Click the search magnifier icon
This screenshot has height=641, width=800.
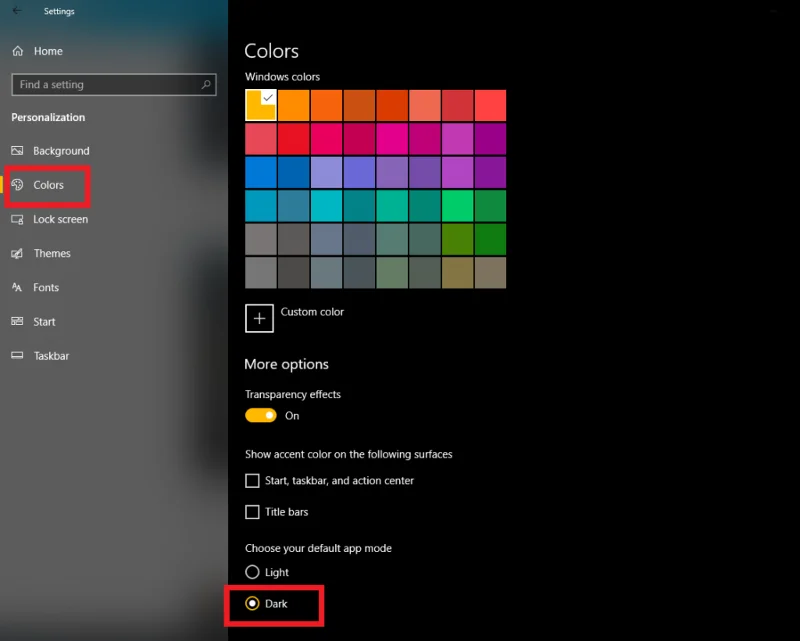coord(206,85)
